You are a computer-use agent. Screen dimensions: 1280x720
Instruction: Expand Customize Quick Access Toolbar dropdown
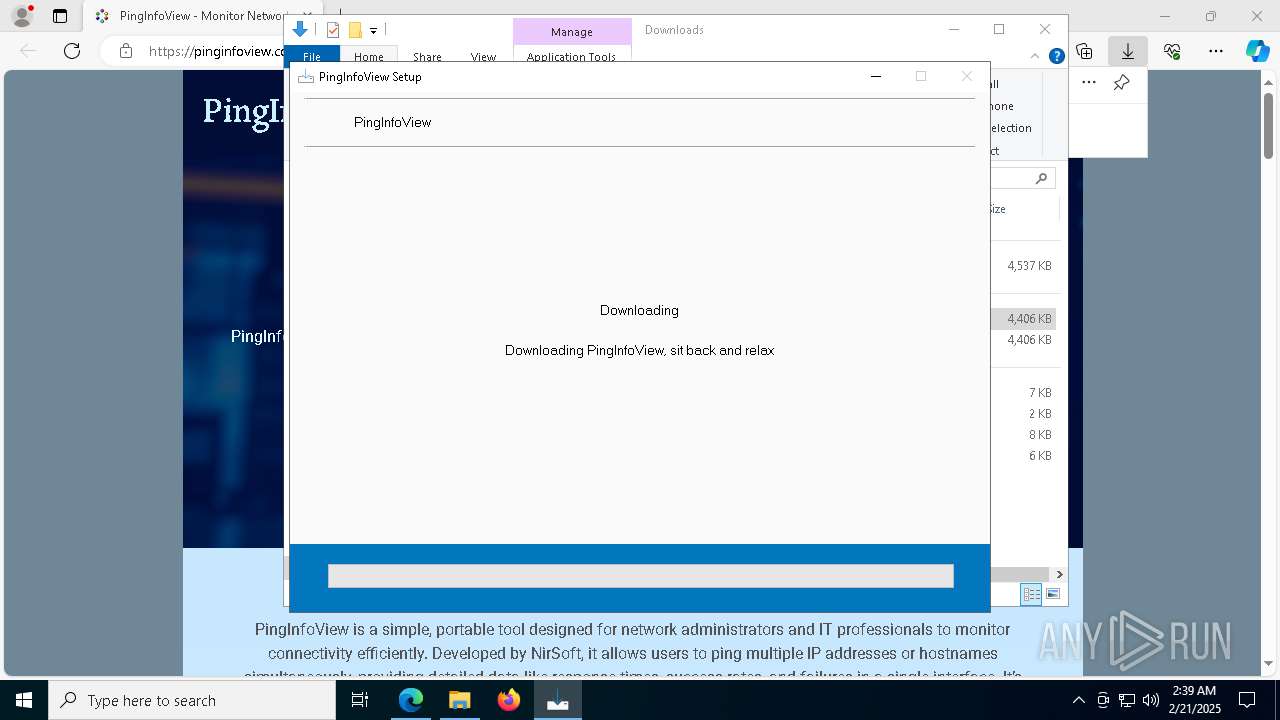click(x=373, y=31)
